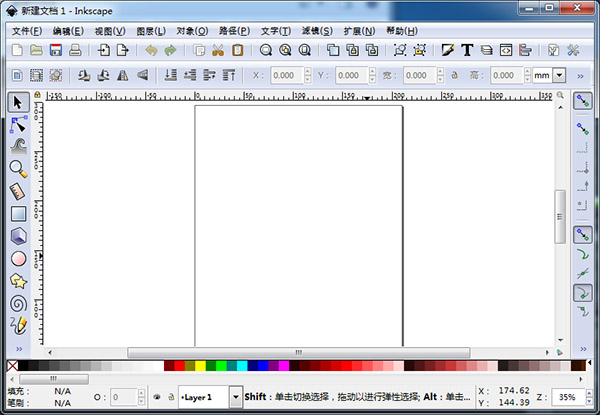Expand the Layer 1 selector dropdown
The image size is (600, 415).
[236, 397]
